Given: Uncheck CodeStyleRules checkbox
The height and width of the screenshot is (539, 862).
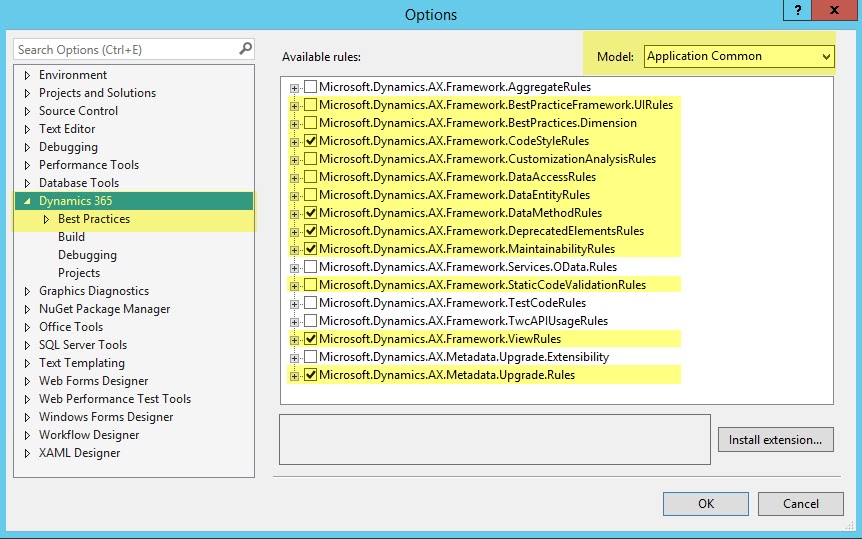Looking at the screenshot, I should [x=311, y=141].
